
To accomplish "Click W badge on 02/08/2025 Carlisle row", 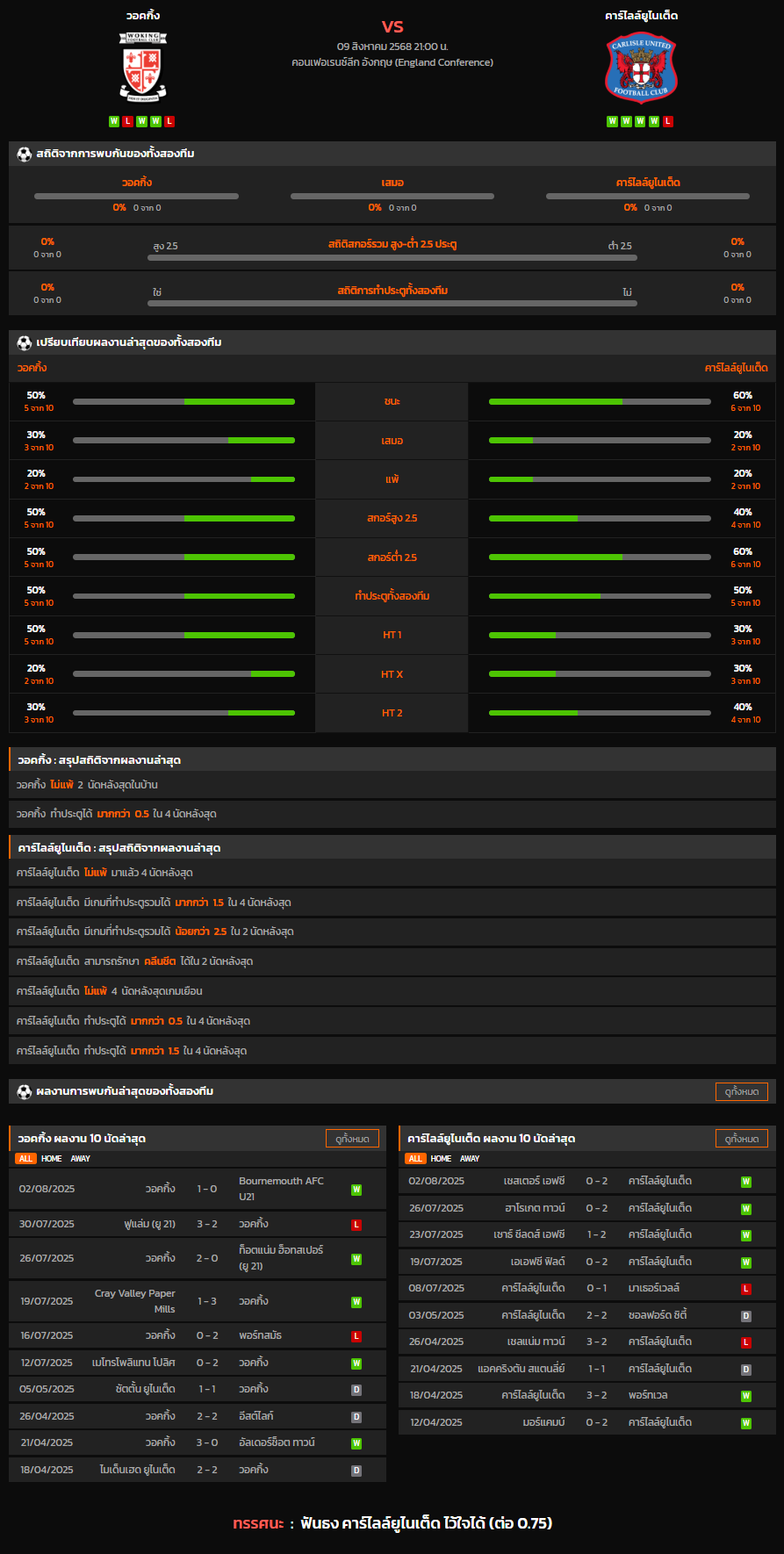I will pos(746,1182).
